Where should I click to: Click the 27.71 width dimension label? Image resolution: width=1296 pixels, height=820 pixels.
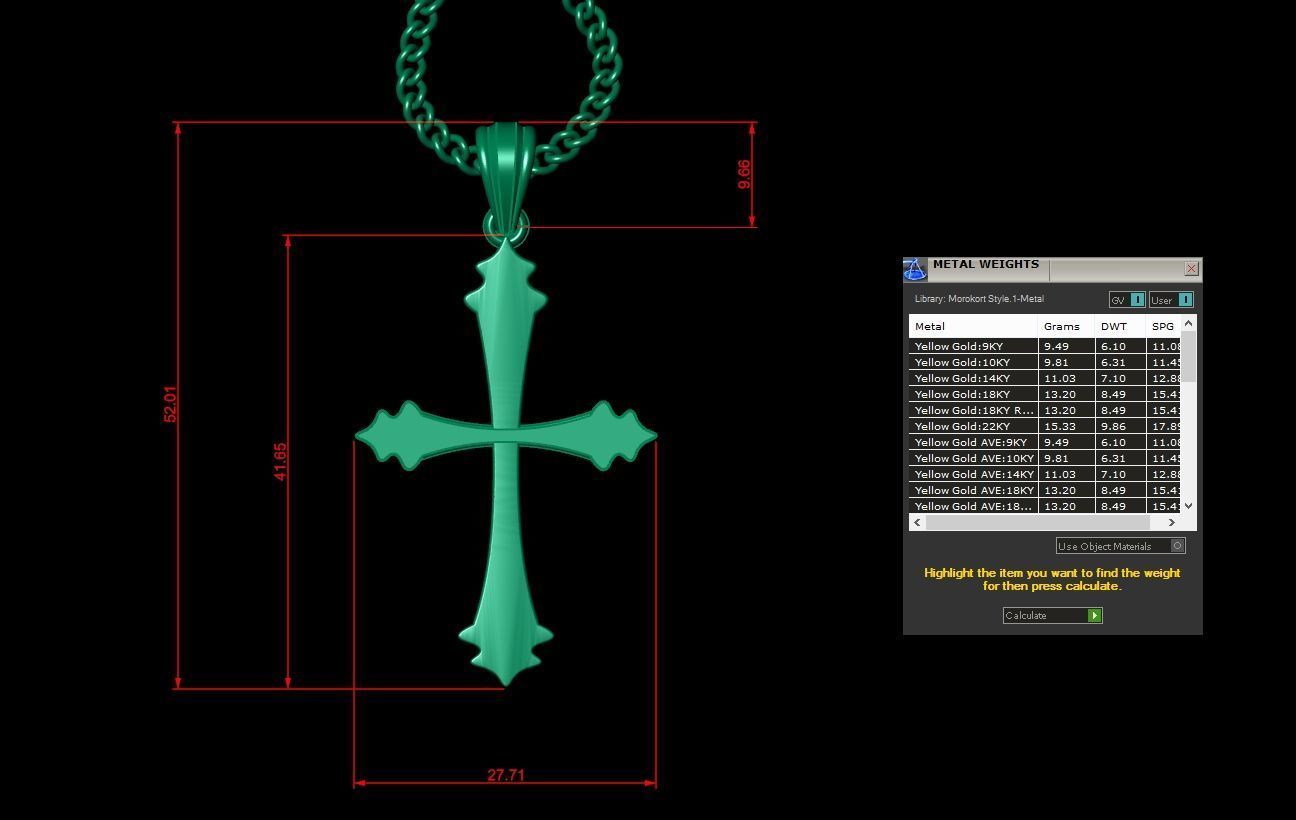pos(505,775)
